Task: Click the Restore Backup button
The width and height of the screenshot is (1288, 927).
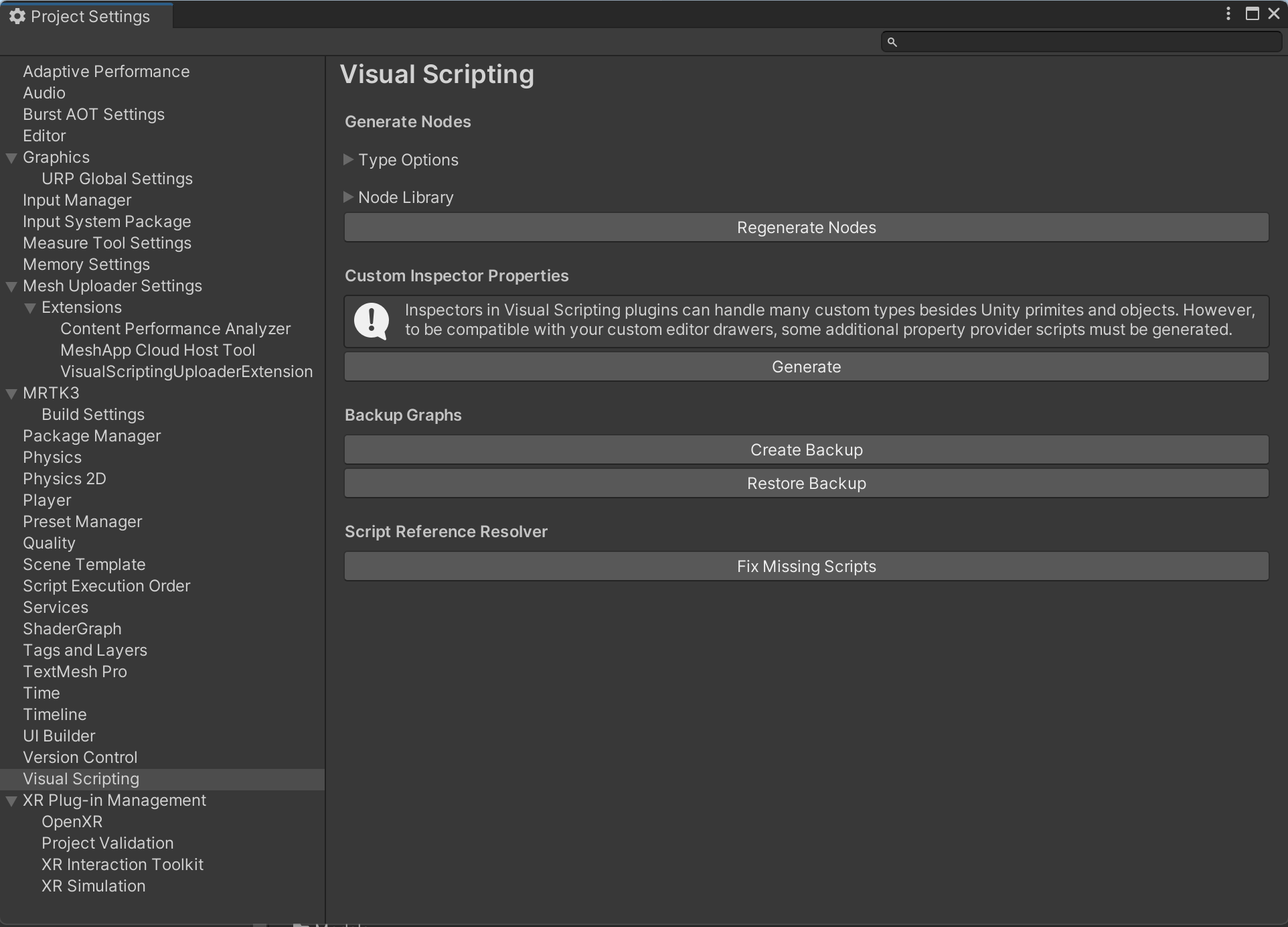Action: pyautogui.click(x=806, y=483)
